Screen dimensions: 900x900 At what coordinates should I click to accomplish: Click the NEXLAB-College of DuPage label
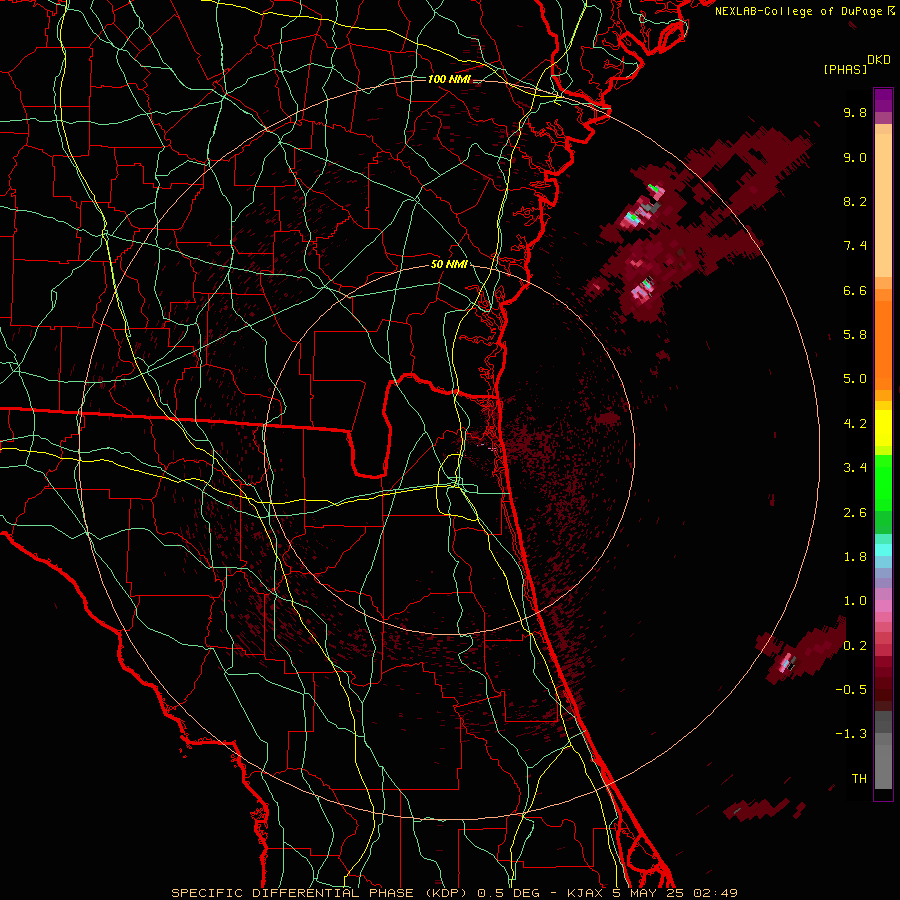click(x=798, y=11)
